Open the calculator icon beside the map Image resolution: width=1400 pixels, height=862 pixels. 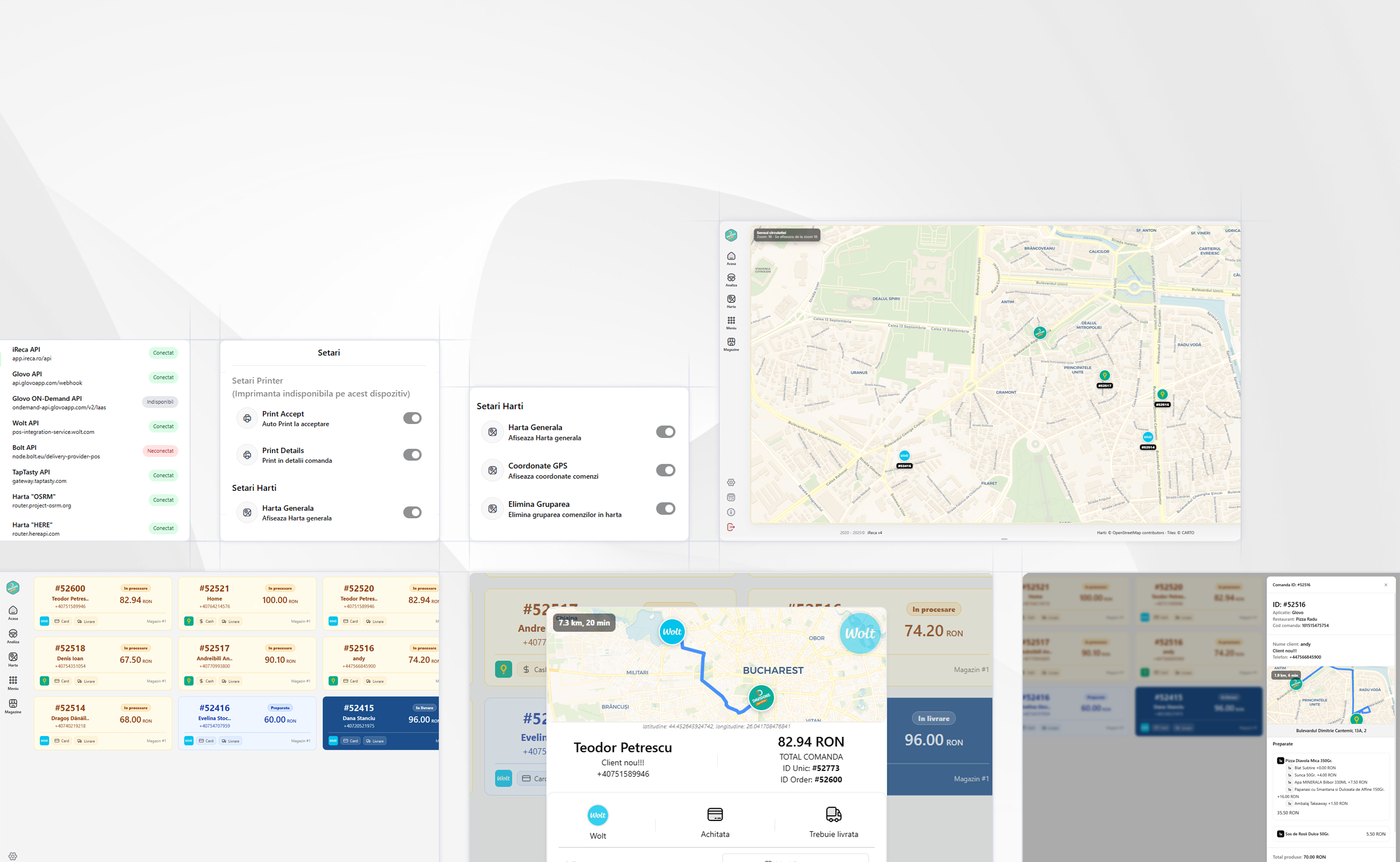(x=731, y=497)
